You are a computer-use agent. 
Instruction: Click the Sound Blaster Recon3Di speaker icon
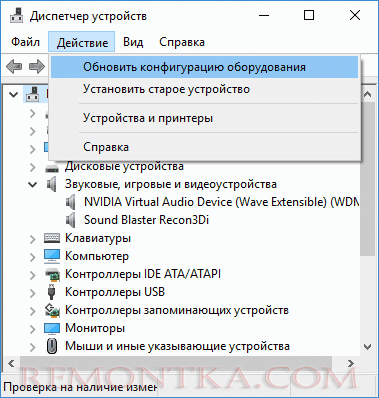click(70, 220)
